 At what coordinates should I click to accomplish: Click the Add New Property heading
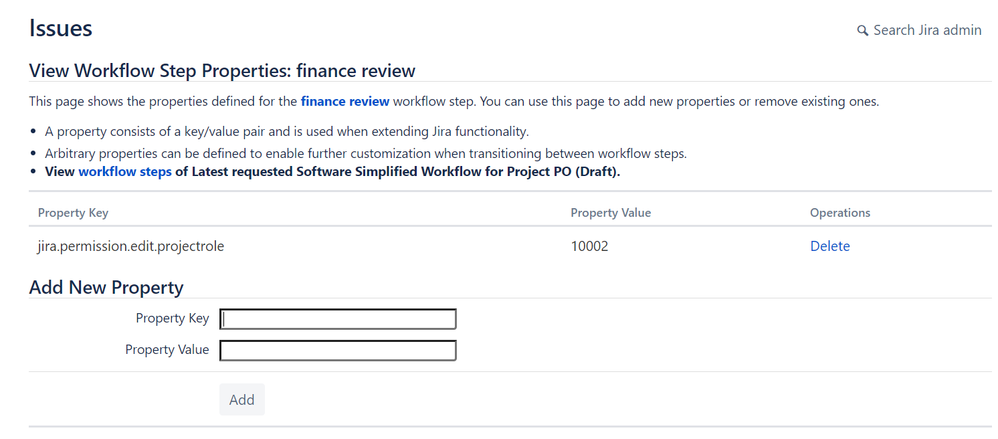pyautogui.click(x=106, y=288)
